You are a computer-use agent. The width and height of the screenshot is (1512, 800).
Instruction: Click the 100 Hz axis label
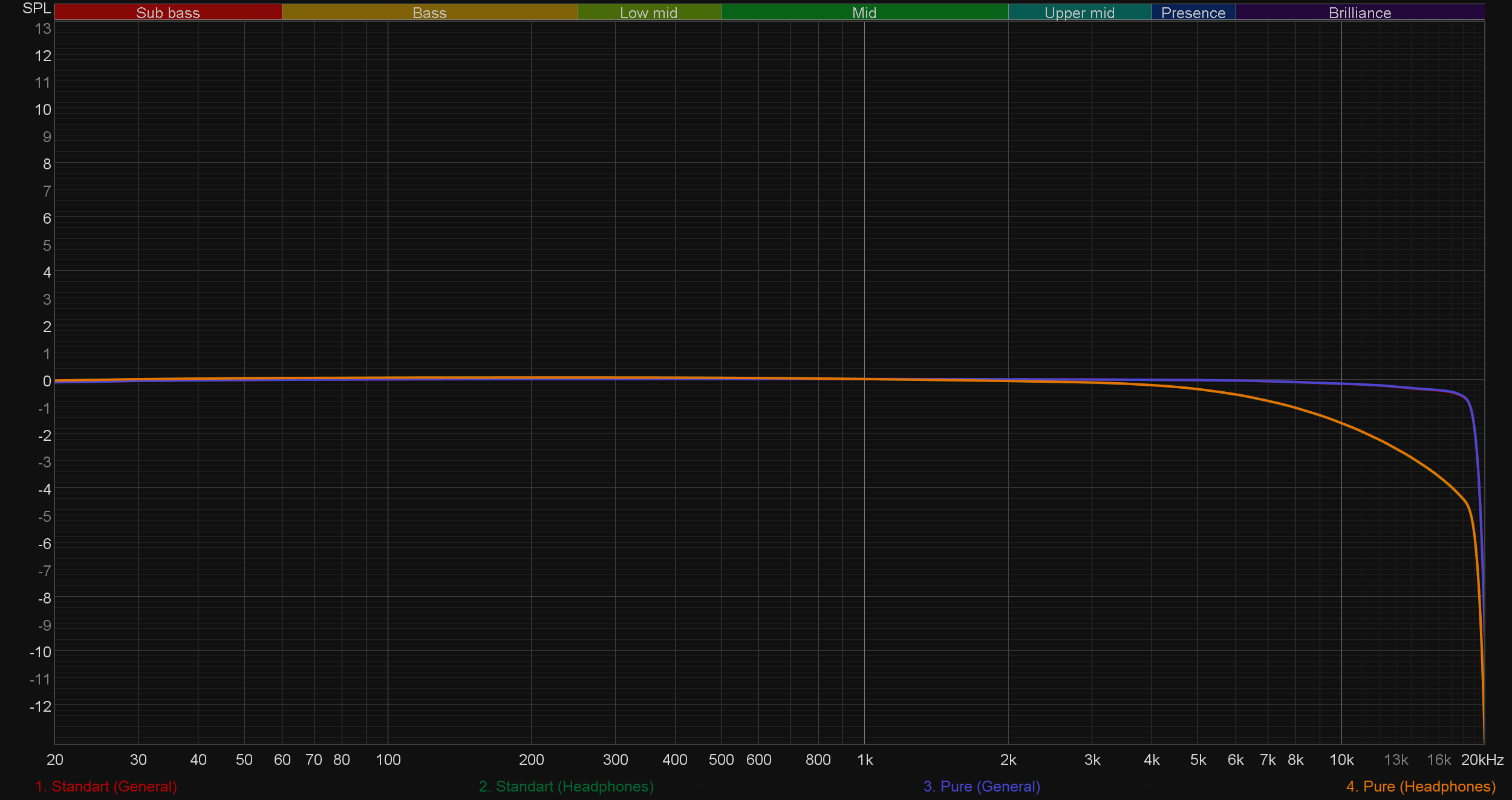click(388, 759)
